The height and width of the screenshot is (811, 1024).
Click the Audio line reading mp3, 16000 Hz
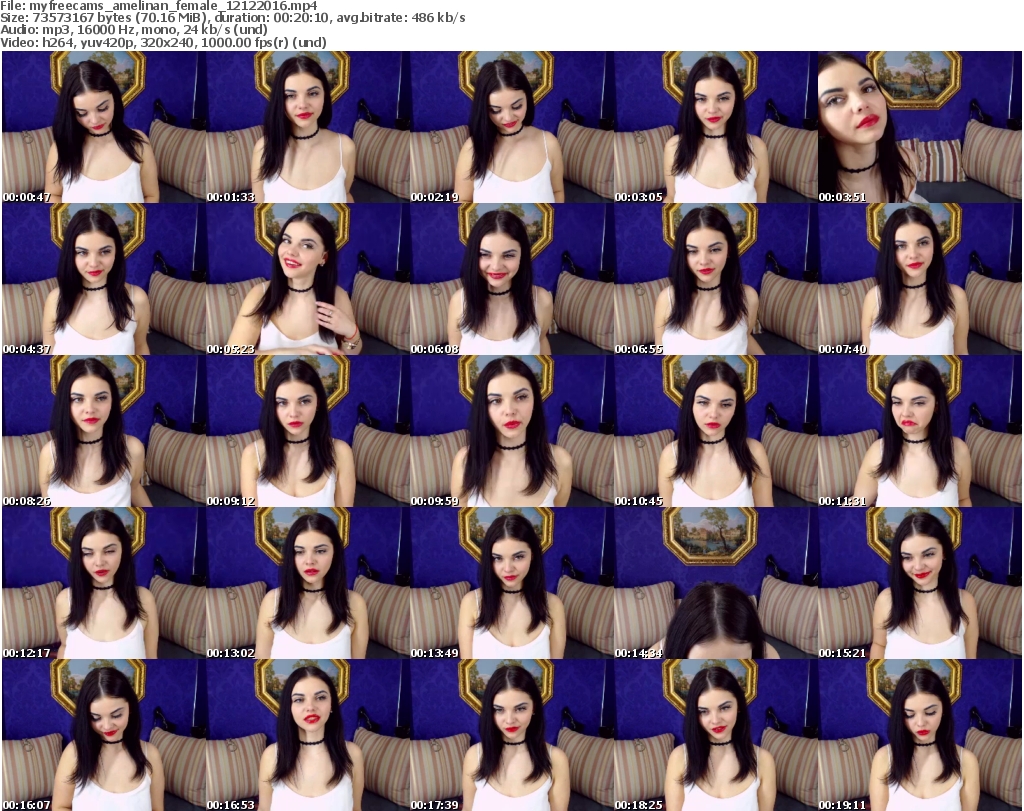pos(134,30)
